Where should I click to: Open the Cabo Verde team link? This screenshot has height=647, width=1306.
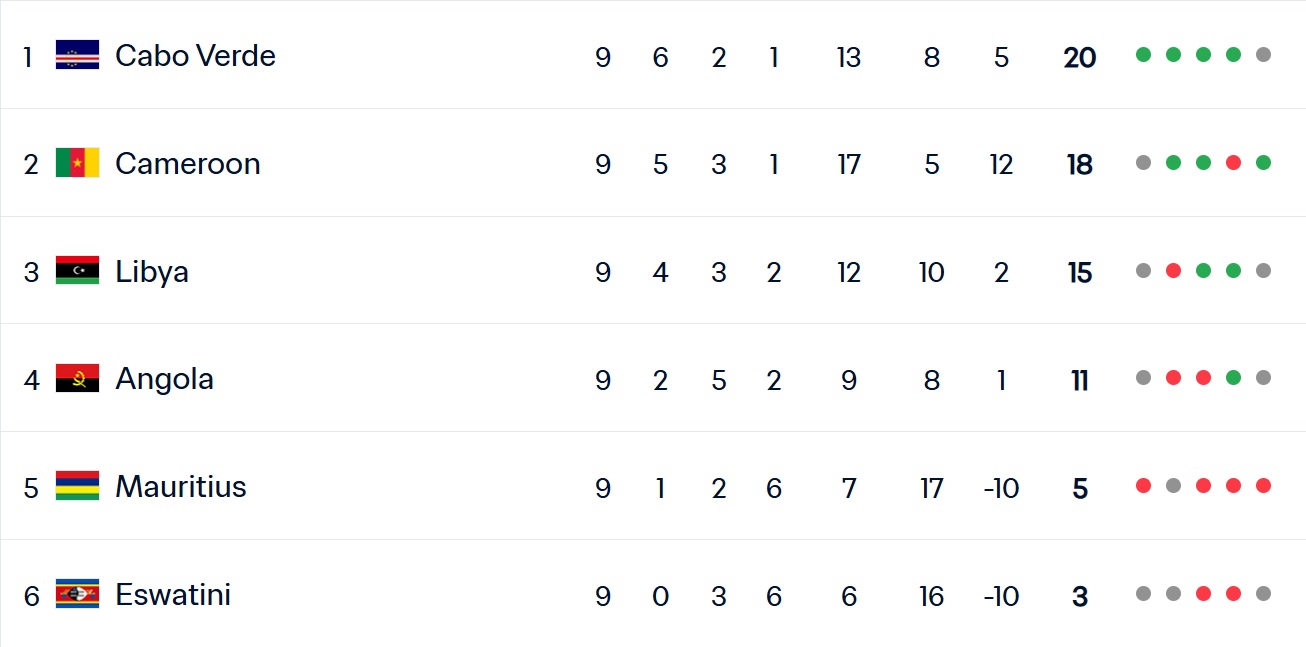coord(195,55)
